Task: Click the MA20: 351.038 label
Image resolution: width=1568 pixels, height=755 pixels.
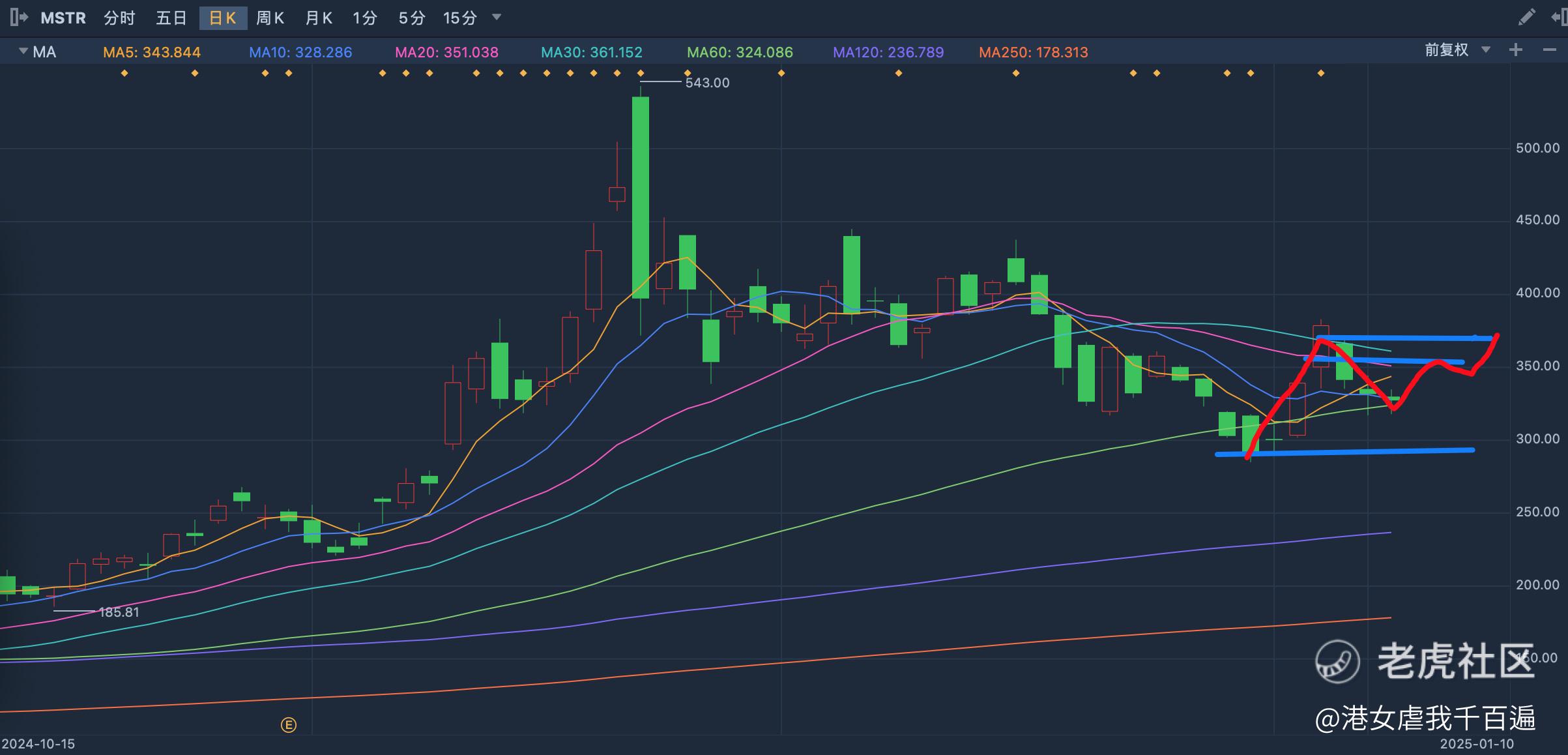Action: tap(447, 52)
